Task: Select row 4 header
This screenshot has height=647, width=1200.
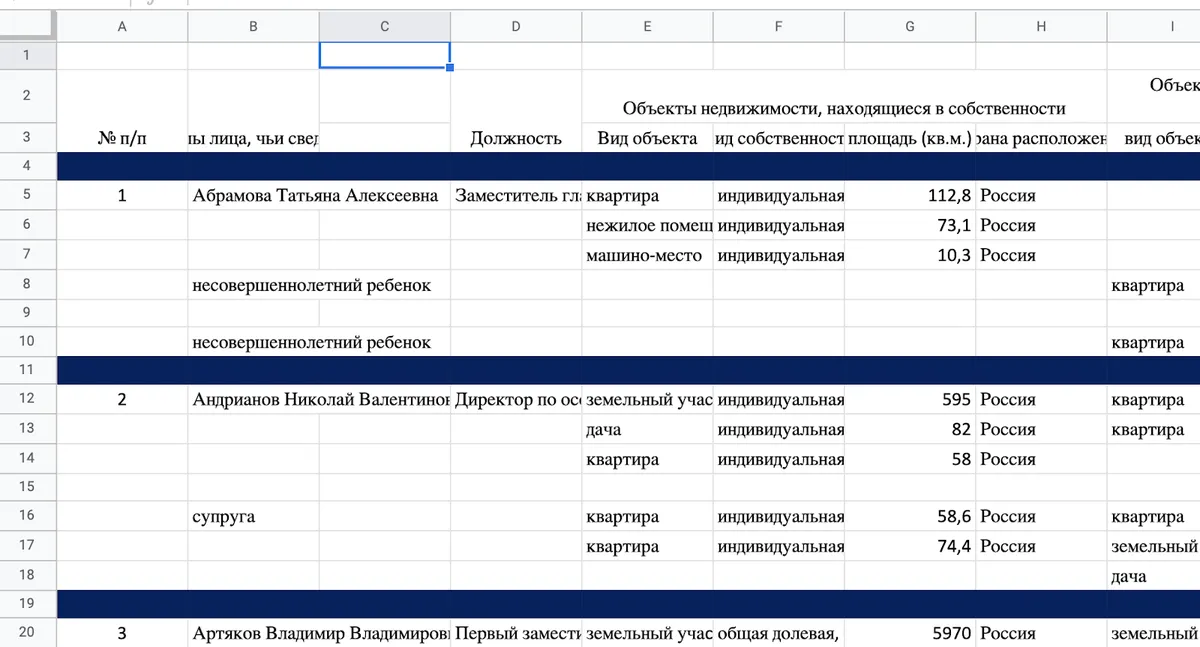Action: pyautogui.click(x=28, y=166)
